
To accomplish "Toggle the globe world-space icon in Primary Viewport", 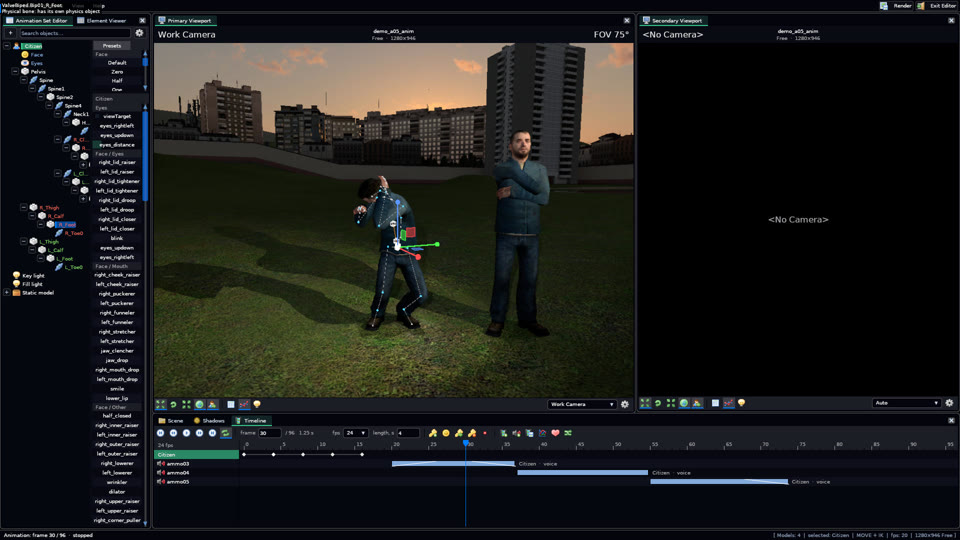I will click(x=199, y=404).
